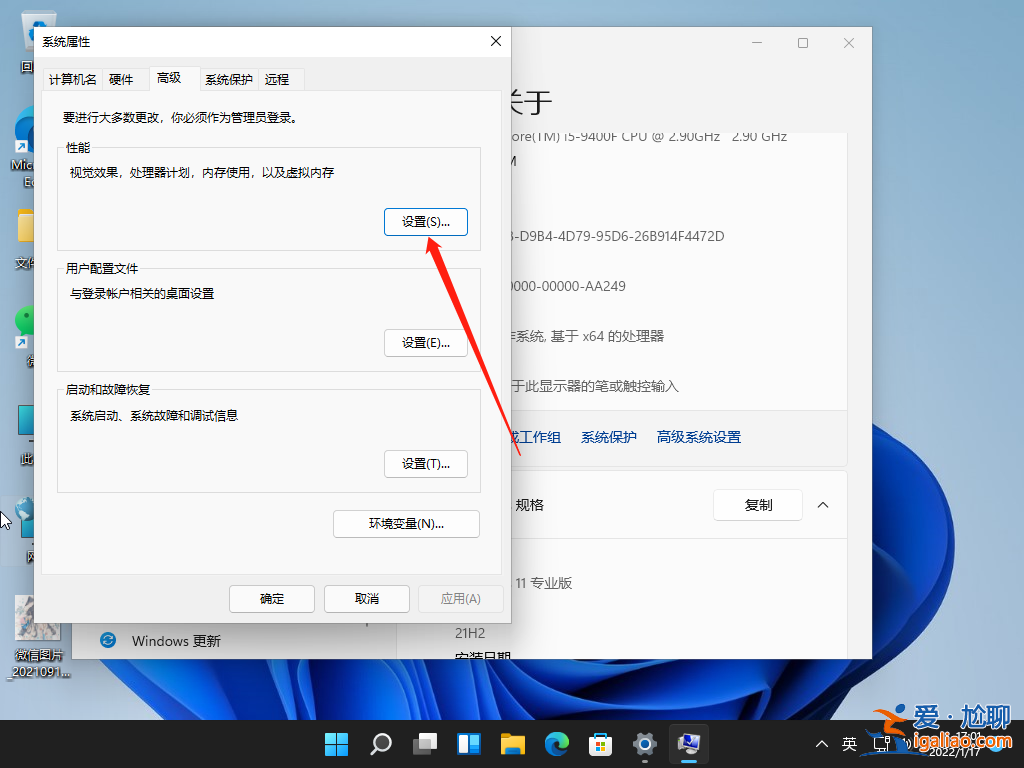Open File Explorer from the taskbar

pyautogui.click(x=513, y=744)
